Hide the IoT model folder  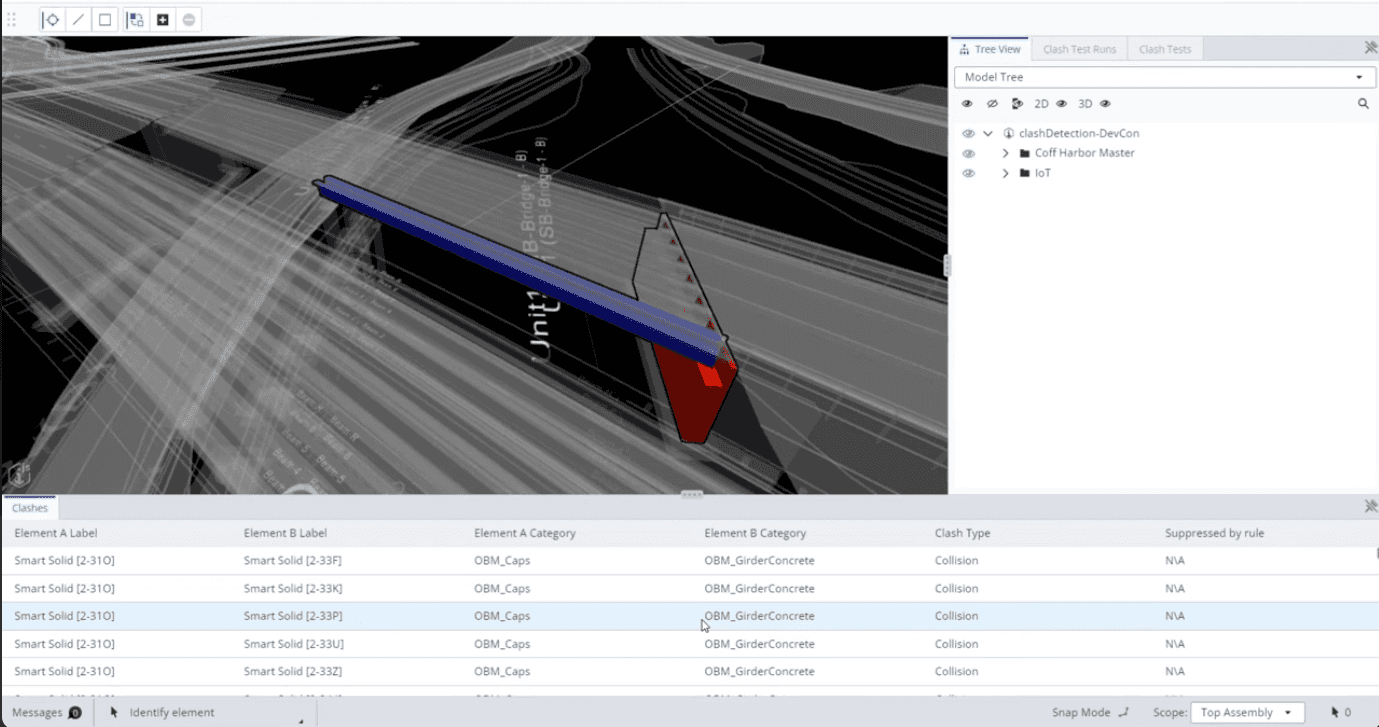click(968, 174)
